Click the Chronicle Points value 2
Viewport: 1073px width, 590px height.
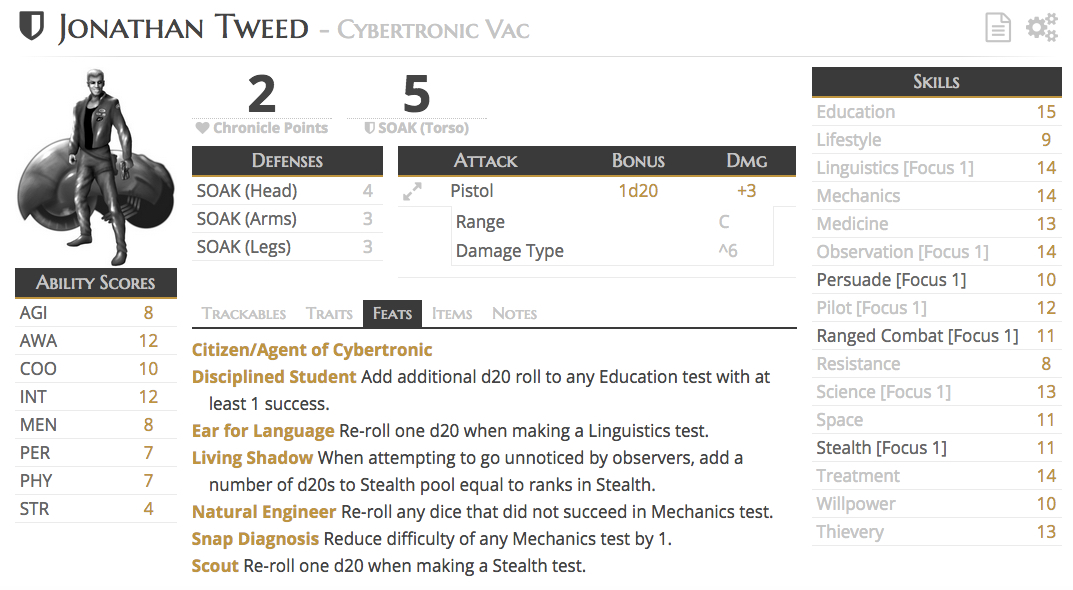point(261,94)
